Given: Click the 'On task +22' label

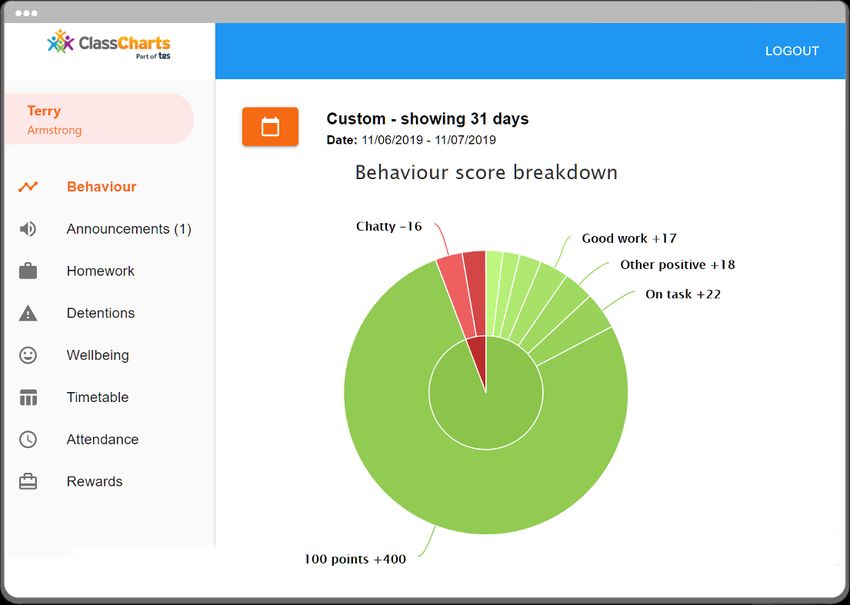Looking at the screenshot, I should pyautogui.click(x=683, y=294).
